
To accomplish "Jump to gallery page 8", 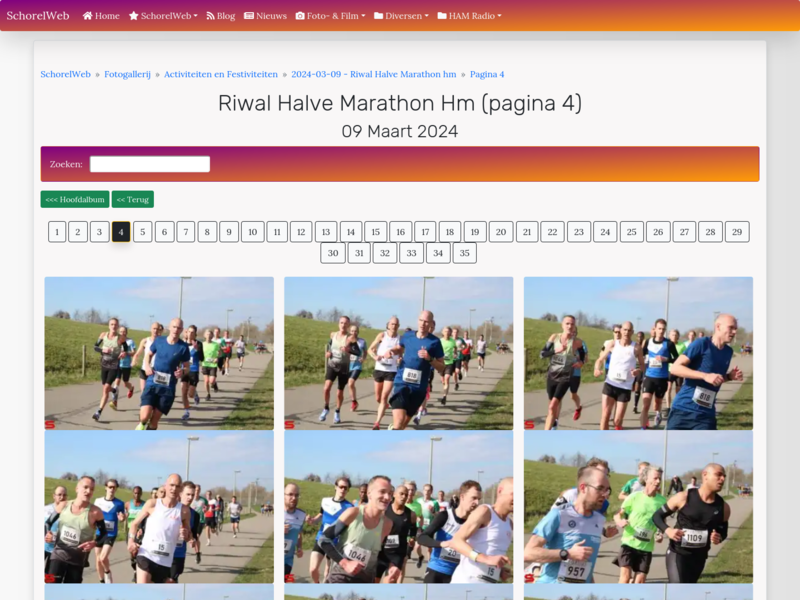I will [x=207, y=232].
